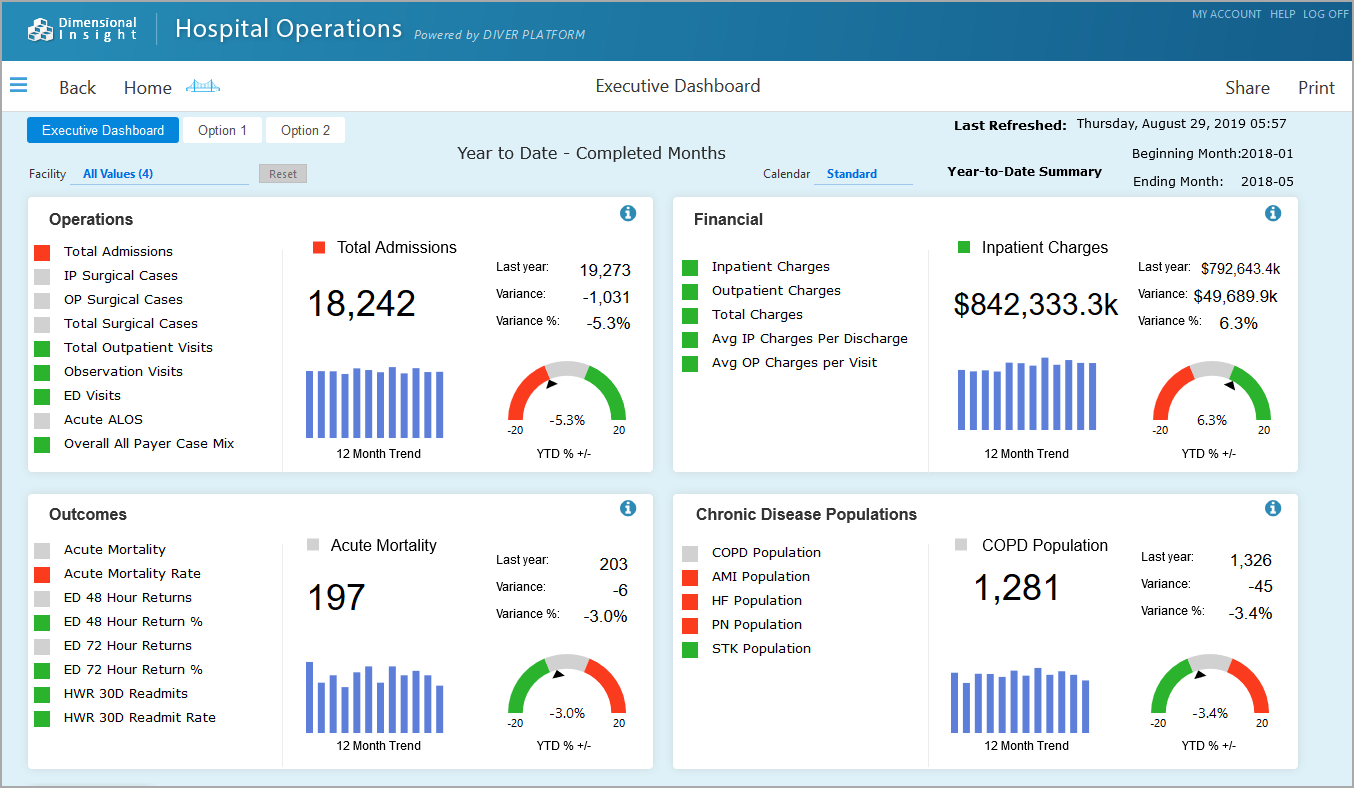Open the Financial panel info icon
The height and width of the screenshot is (788, 1354).
(x=1273, y=213)
